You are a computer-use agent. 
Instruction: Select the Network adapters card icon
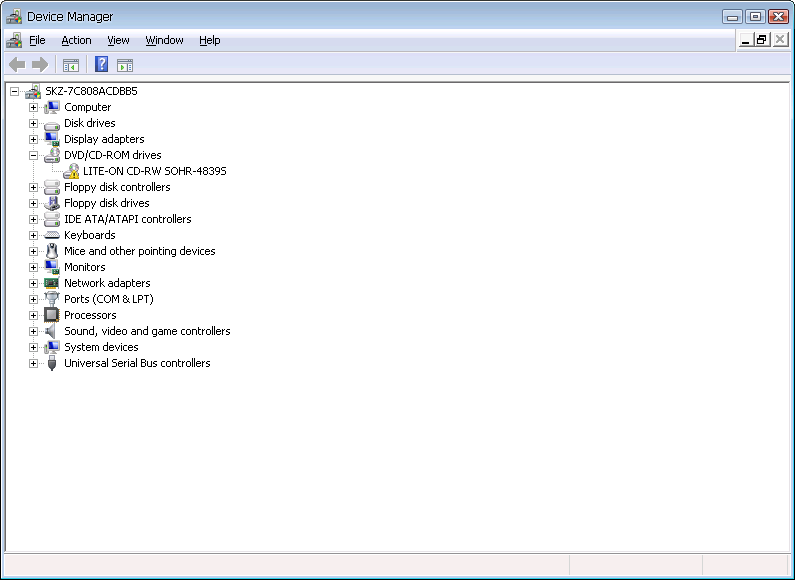coord(52,283)
